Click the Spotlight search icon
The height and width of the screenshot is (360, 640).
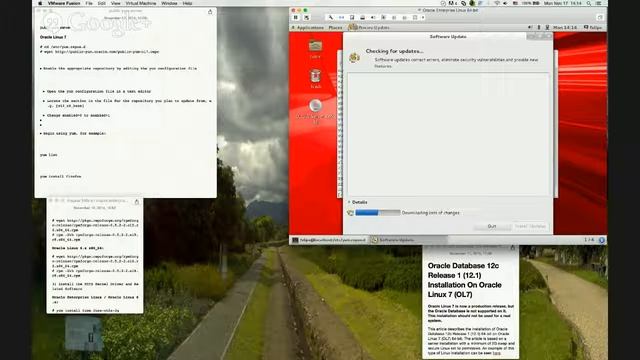(x=589, y=3)
